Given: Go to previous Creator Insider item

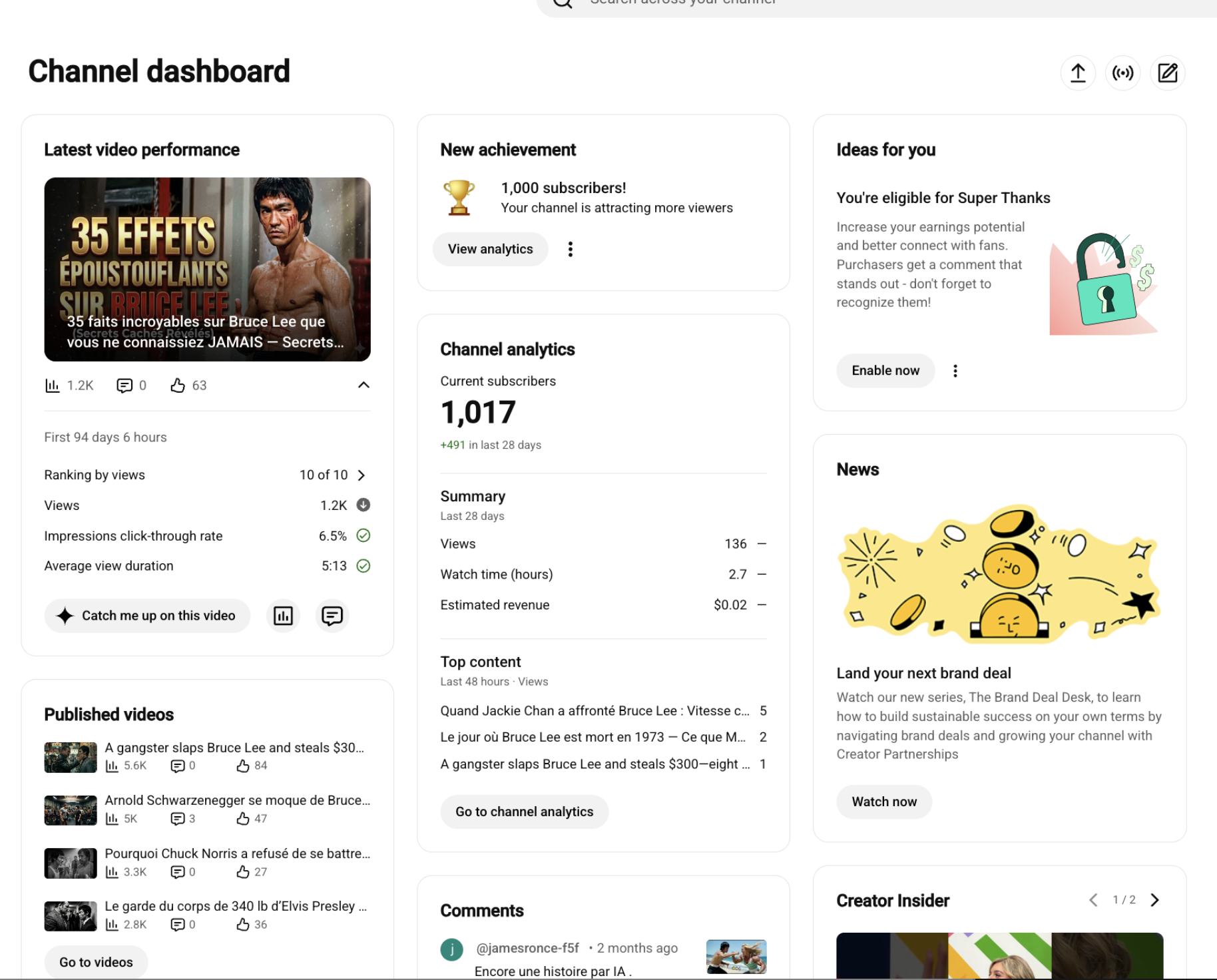Looking at the screenshot, I should 1093,900.
